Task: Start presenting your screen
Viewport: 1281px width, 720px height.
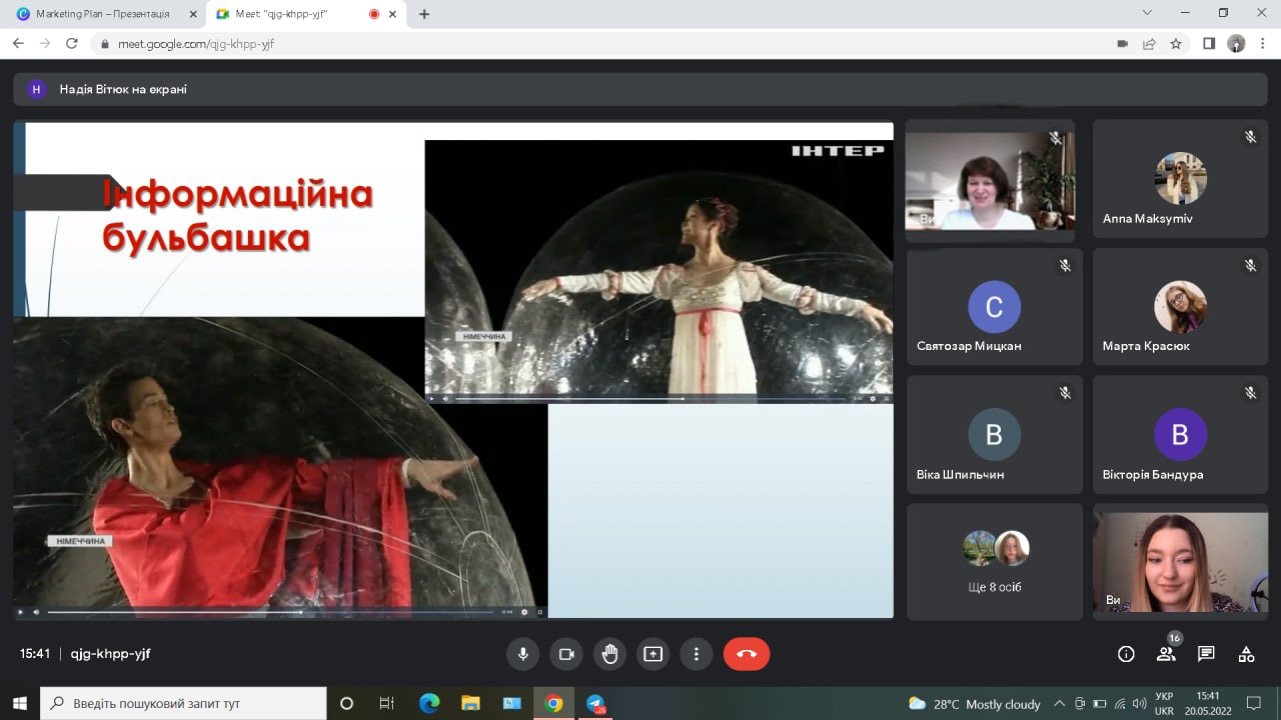Action: [x=653, y=654]
